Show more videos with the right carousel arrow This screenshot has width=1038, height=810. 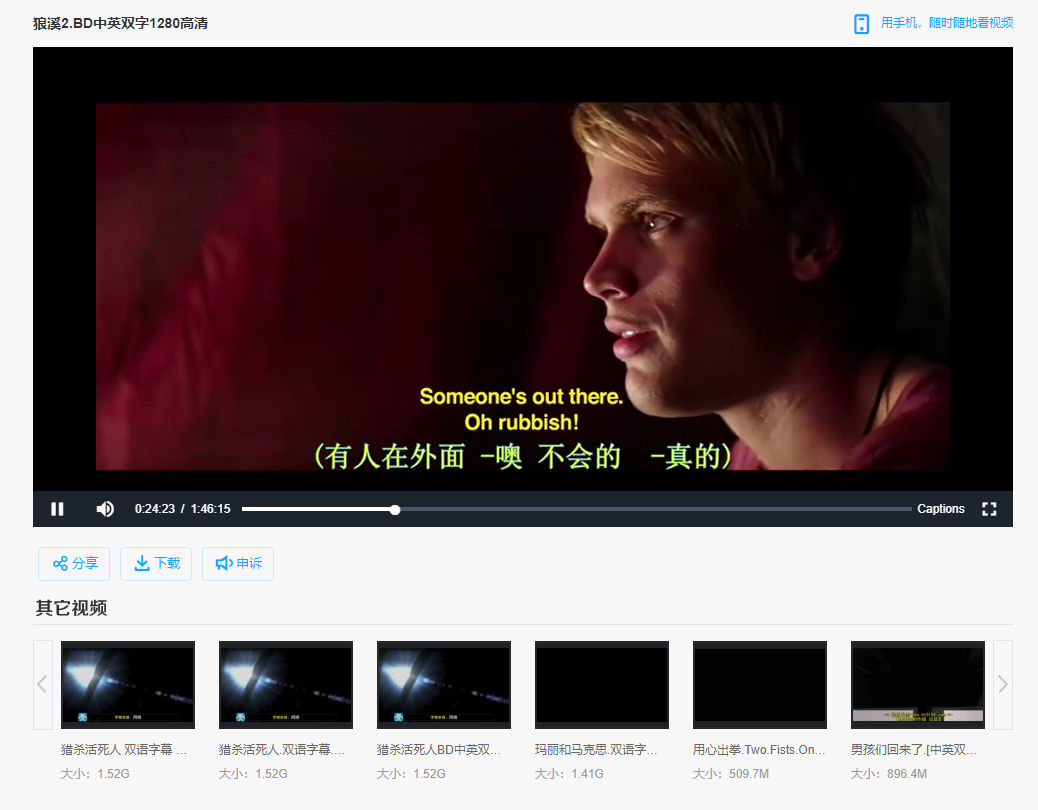coord(1003,684)
